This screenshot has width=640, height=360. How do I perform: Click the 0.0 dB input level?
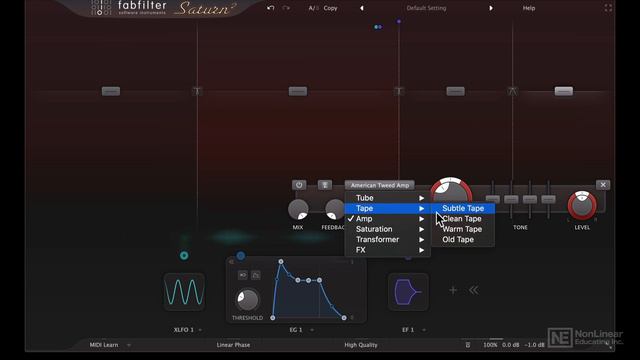511,345
